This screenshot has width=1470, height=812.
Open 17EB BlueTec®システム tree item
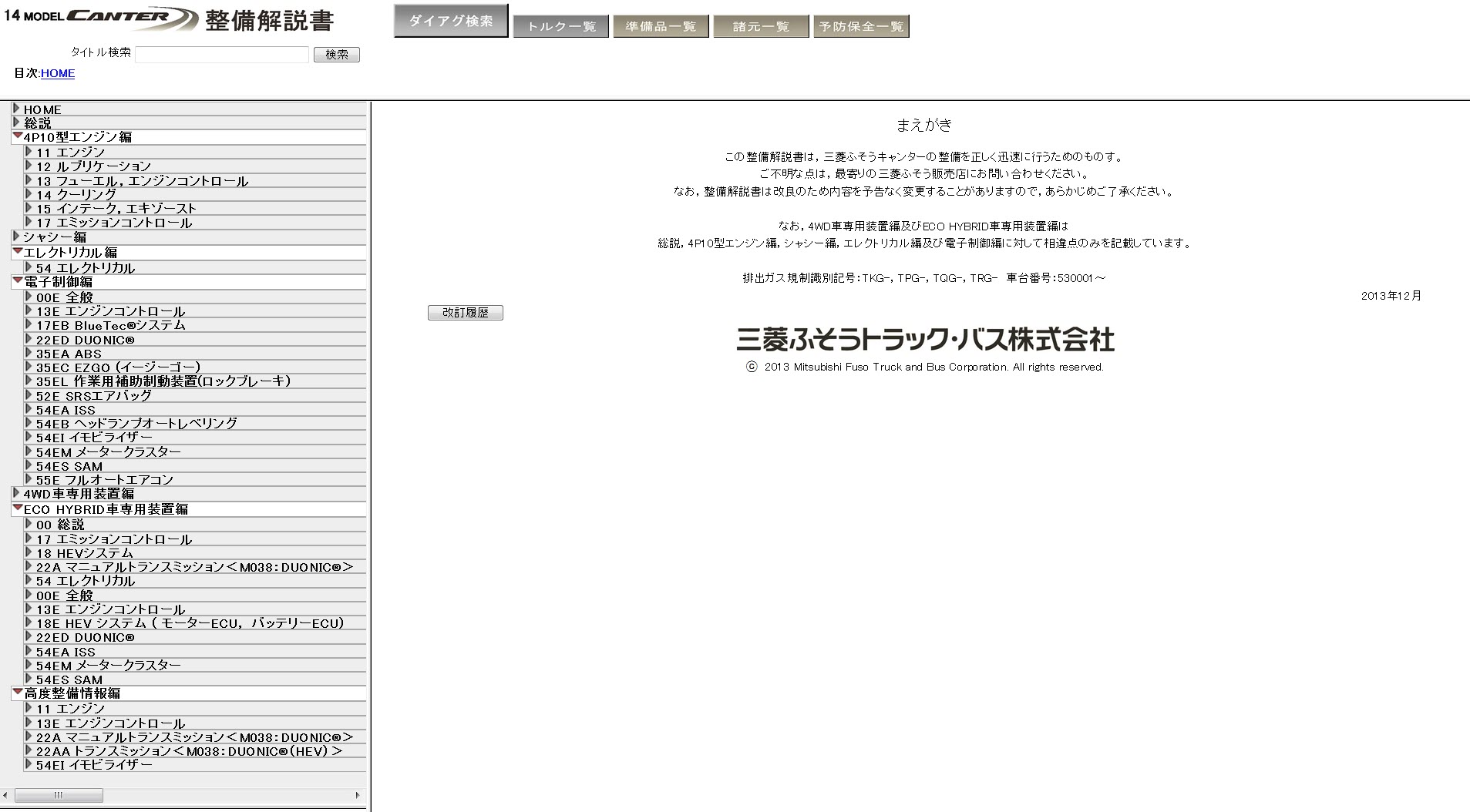pyautogui.click(x=110, y=326)
